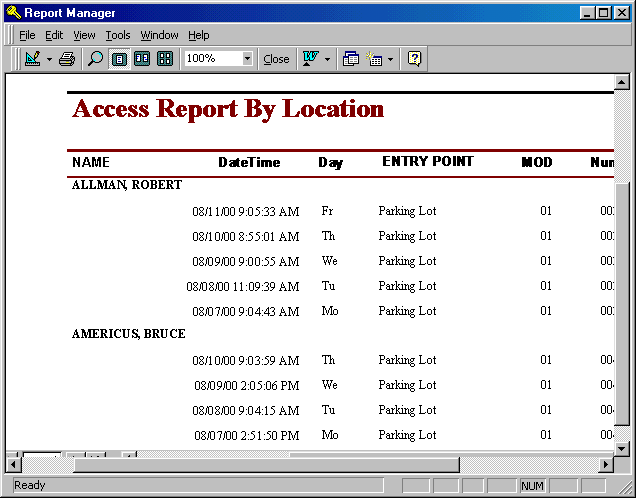Open Help with the question mark icon
This screenshot has width=636, height=498.
(414, 59)
